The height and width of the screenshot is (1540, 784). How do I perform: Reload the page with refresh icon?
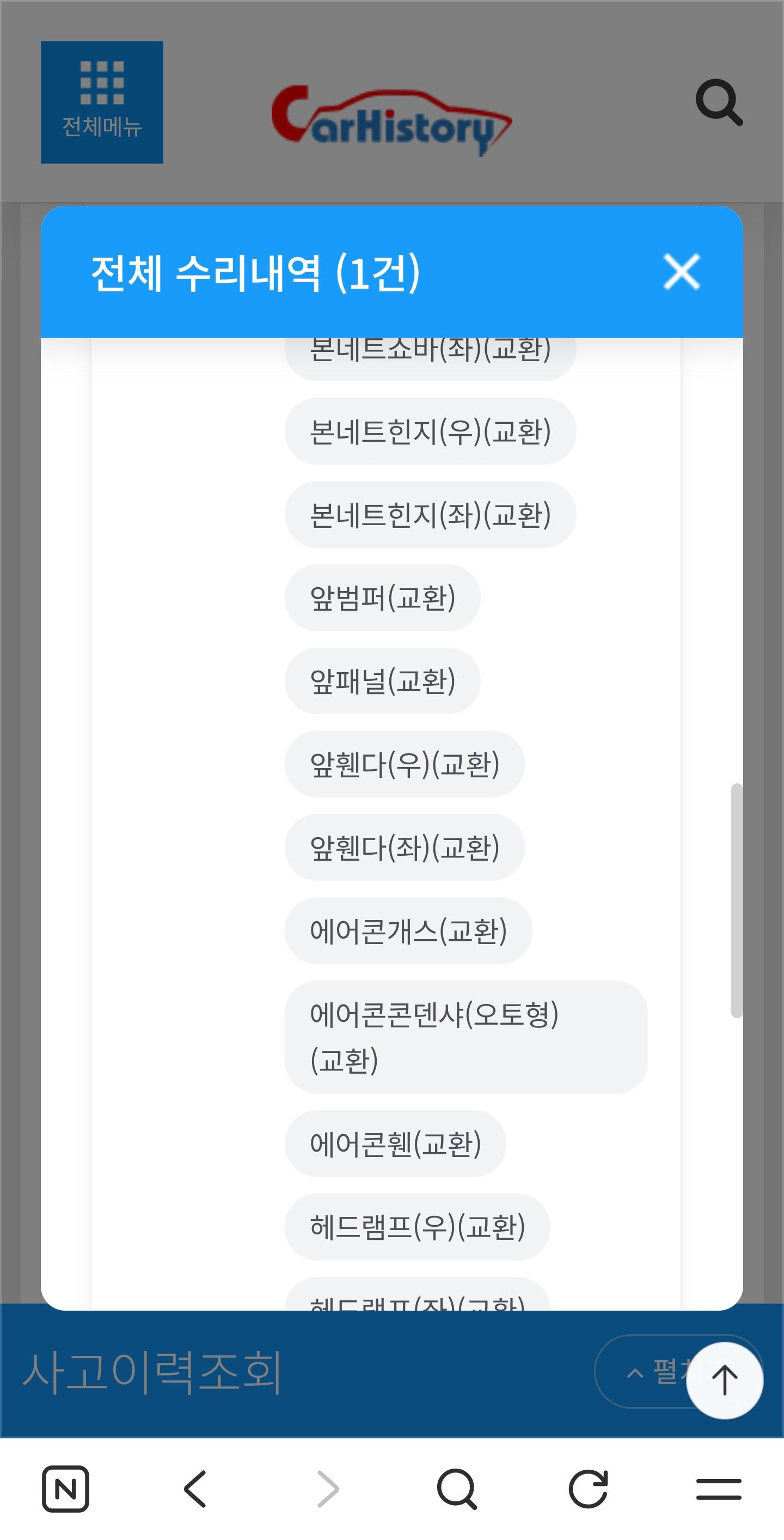(588, 1489)
